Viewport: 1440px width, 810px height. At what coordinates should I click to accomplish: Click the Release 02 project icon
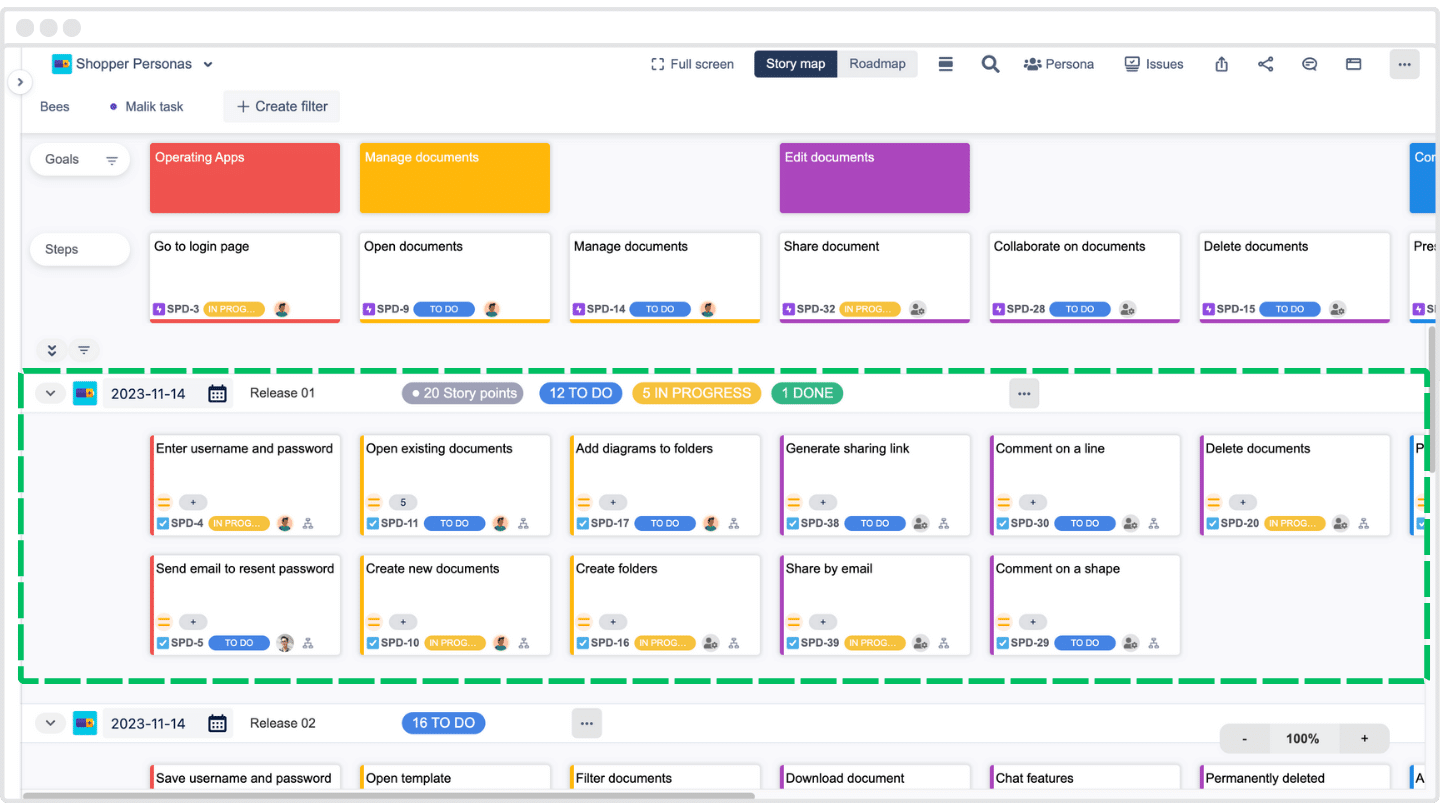coord(85,723)
